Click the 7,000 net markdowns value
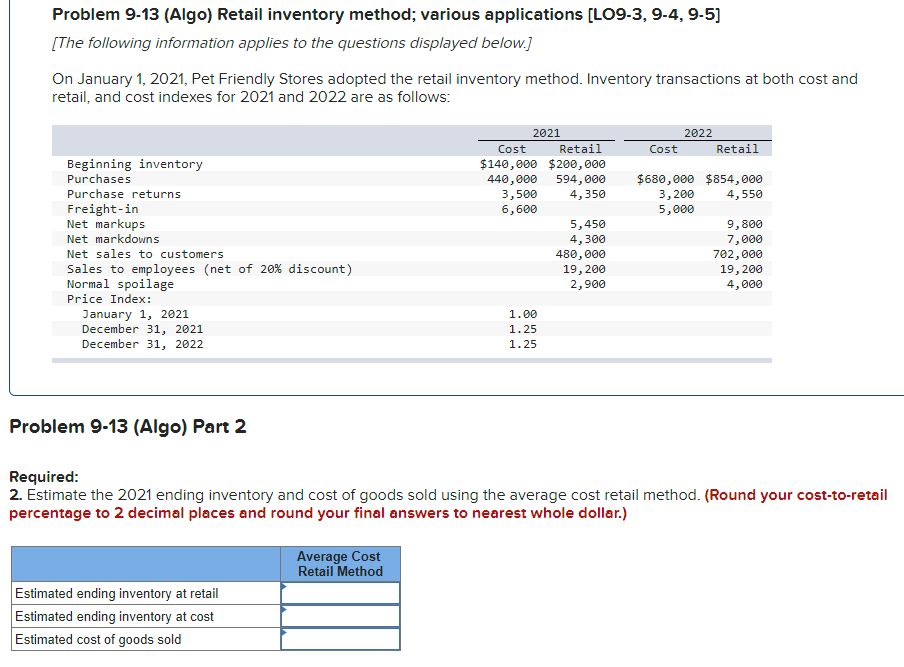 tap(744, 239)
